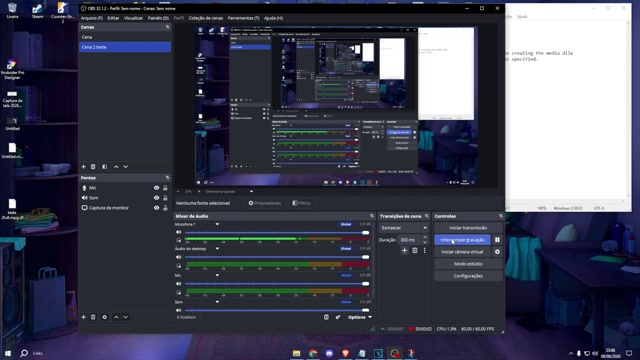Lock the Captura de monitor source
This screenshot has width=640, height=360.
point(165,208)
